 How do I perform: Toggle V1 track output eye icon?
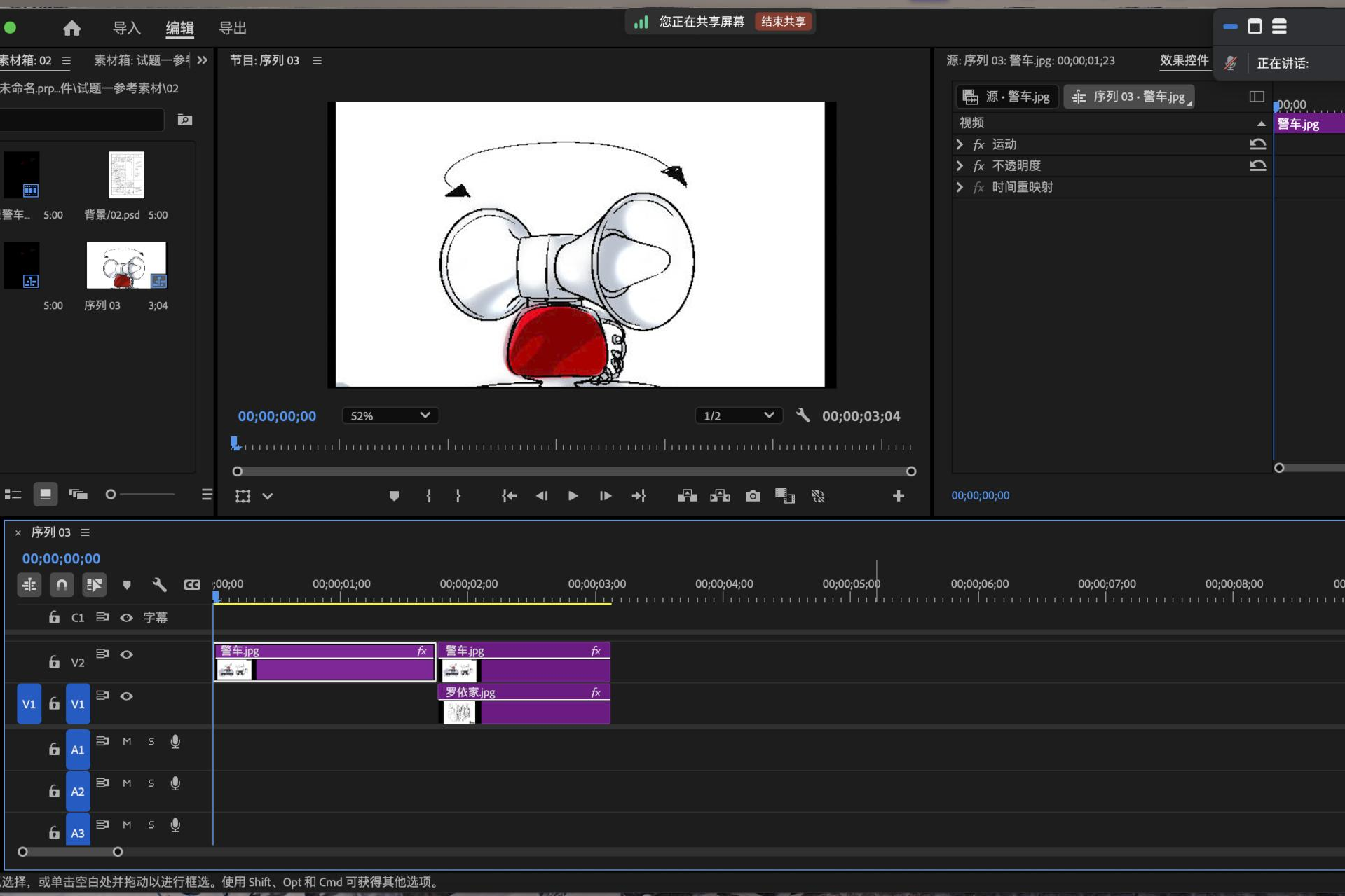(x=127, y=696)
